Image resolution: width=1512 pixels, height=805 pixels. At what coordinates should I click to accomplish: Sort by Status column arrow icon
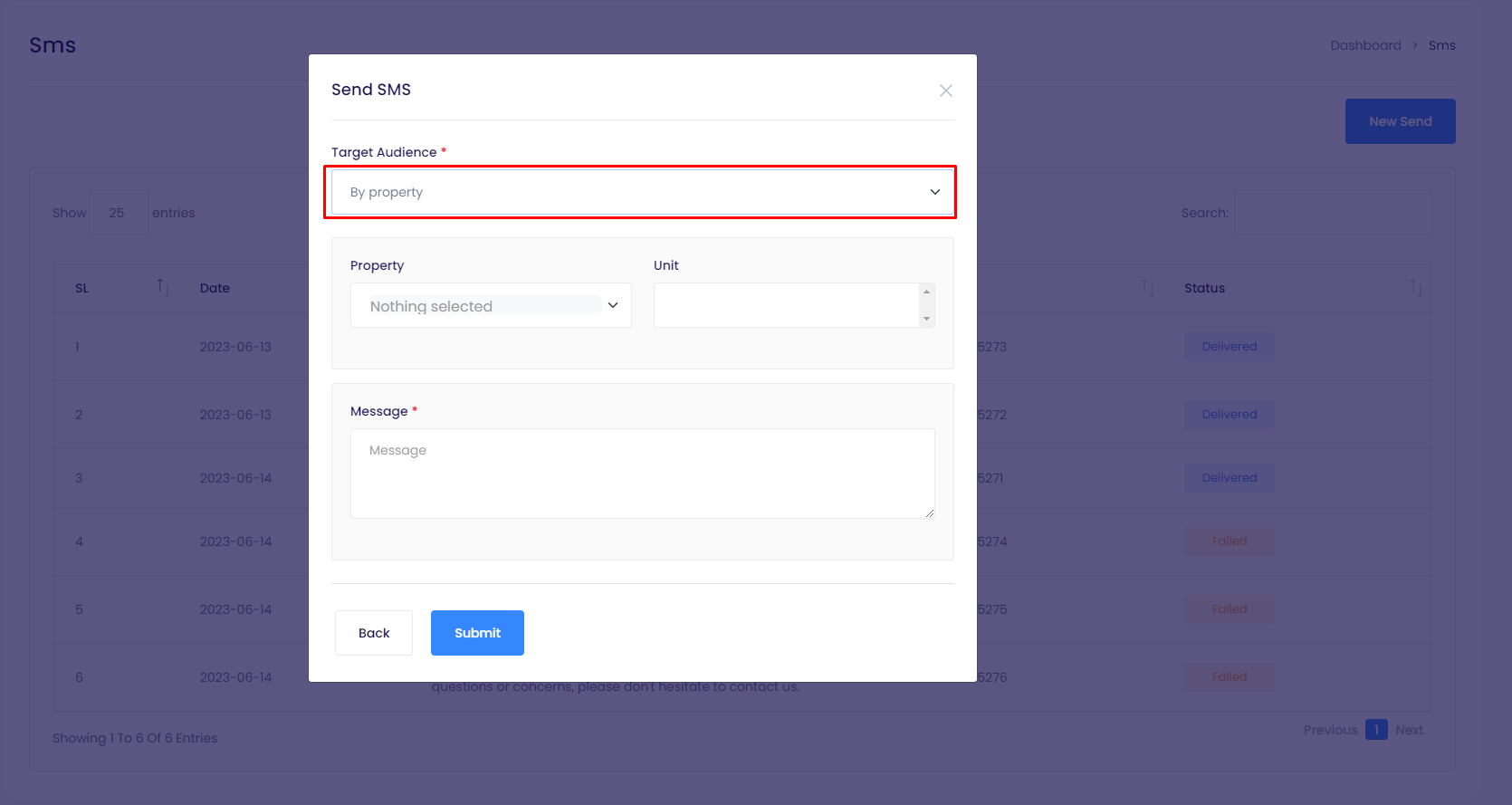pos(1415,288)
